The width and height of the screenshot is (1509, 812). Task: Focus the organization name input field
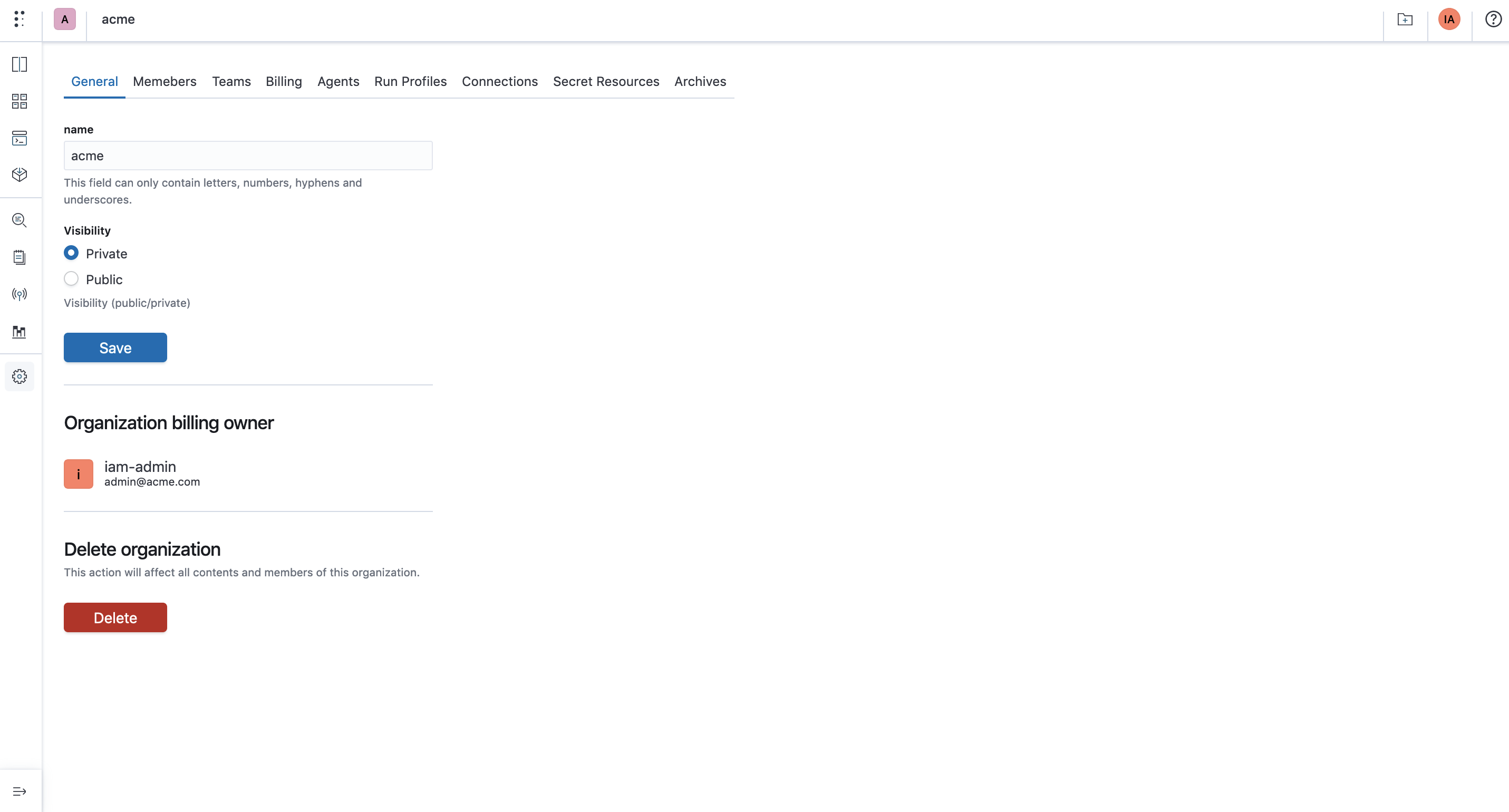248,156
